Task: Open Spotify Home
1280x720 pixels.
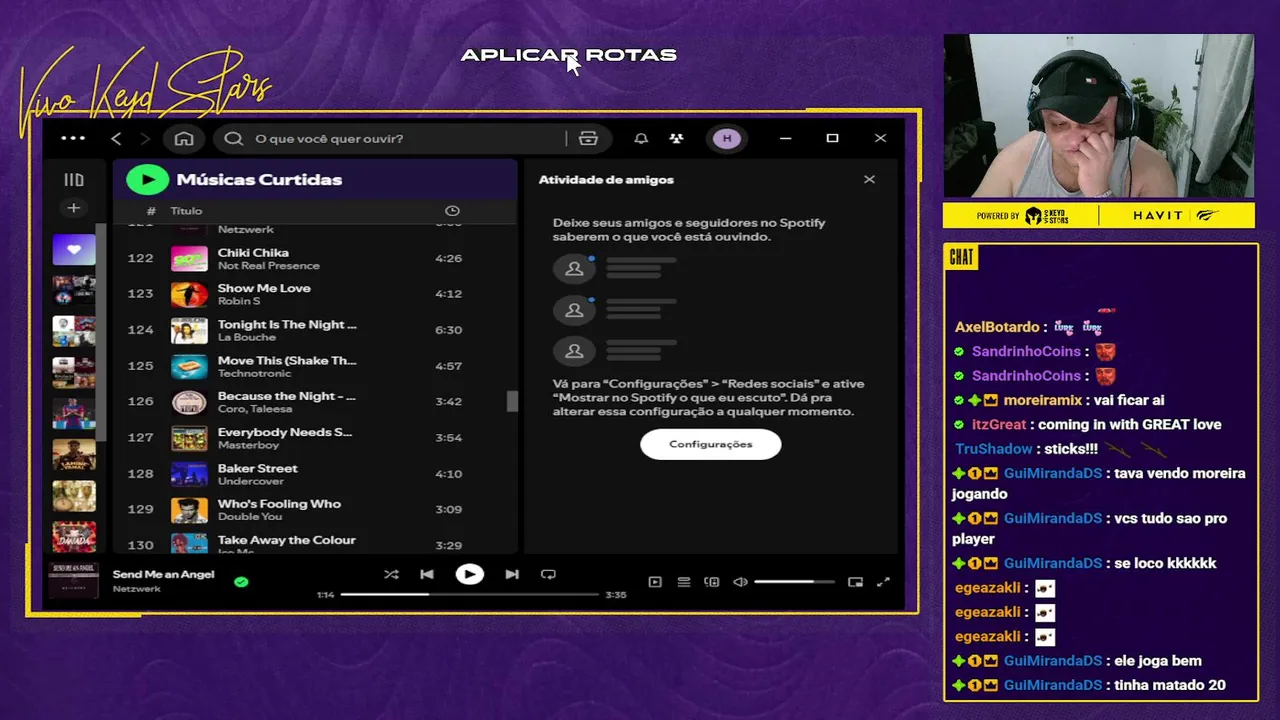Action: tap(183, 139)
